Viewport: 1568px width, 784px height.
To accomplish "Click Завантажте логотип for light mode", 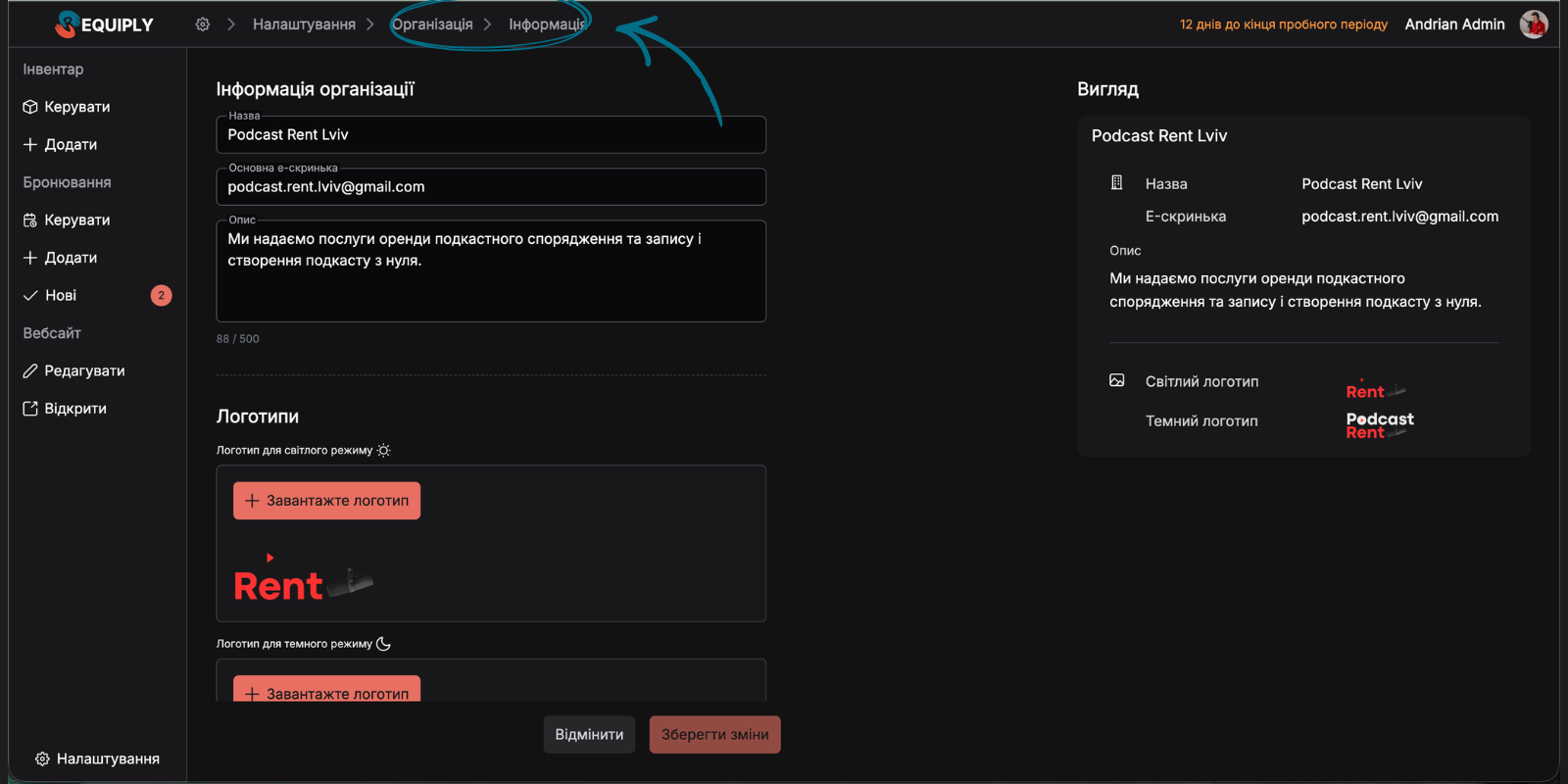I will (326, 501).
